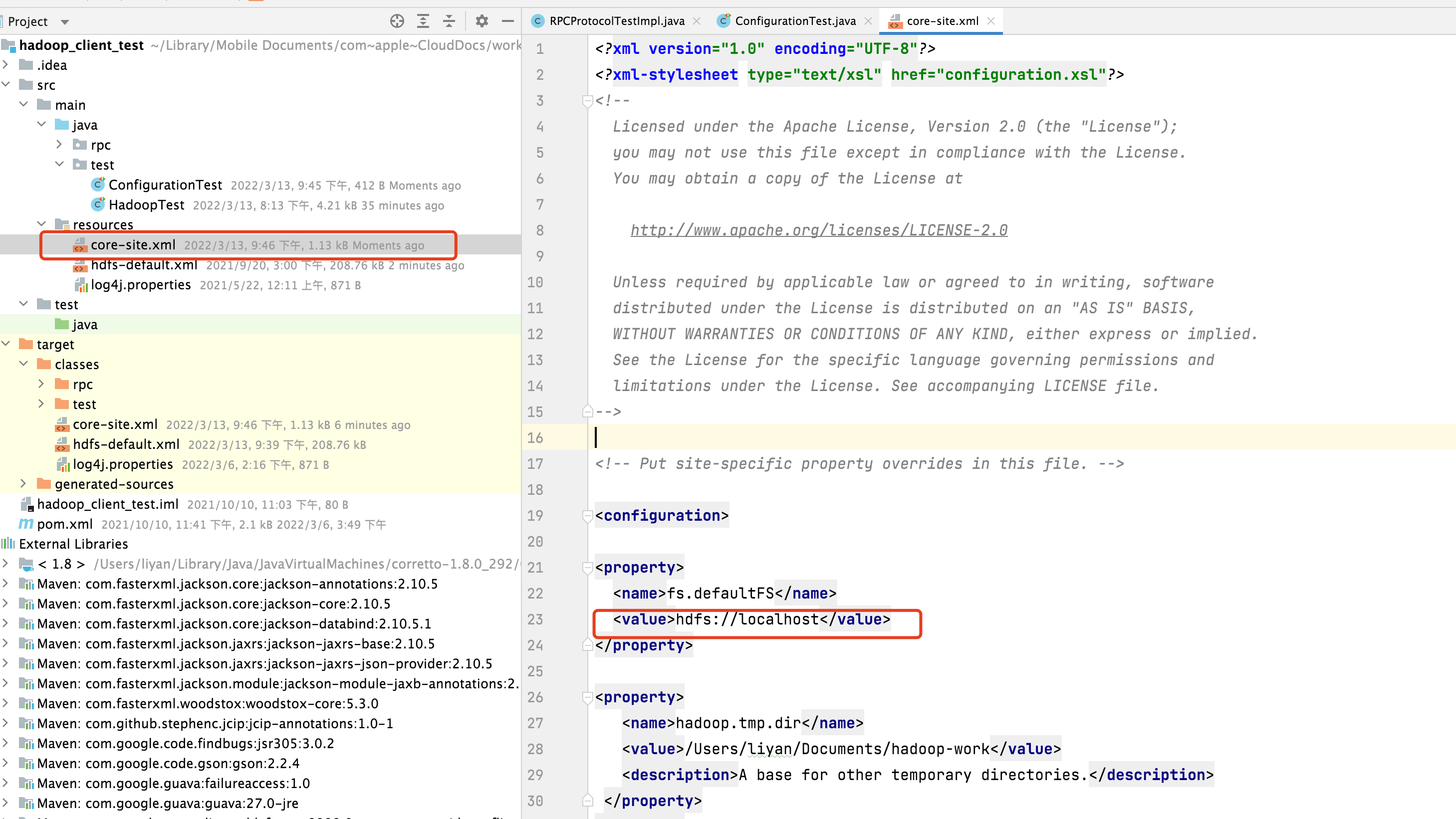
Task: Select the green java folder under test
Action: click(x=85, y=324)
